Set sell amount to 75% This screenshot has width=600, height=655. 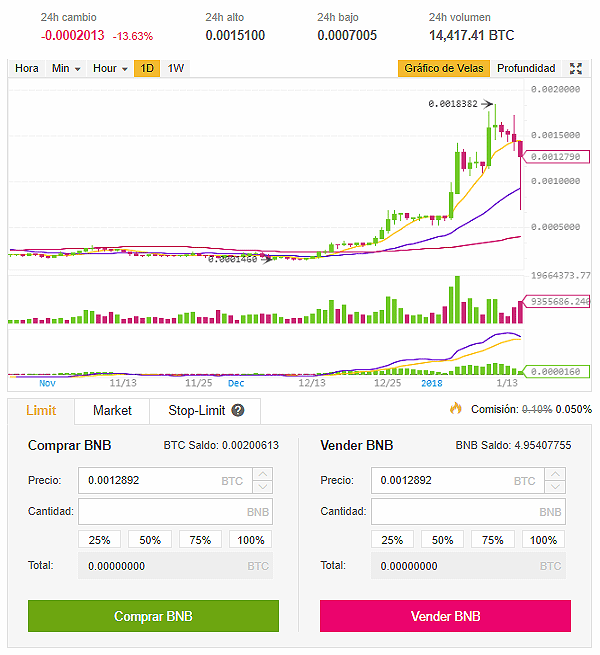click(493, 540)
